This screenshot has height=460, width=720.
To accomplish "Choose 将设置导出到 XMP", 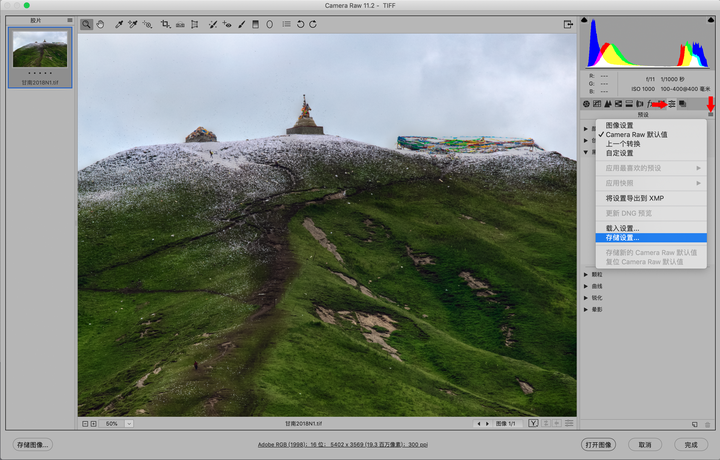I will coord(651,198).
